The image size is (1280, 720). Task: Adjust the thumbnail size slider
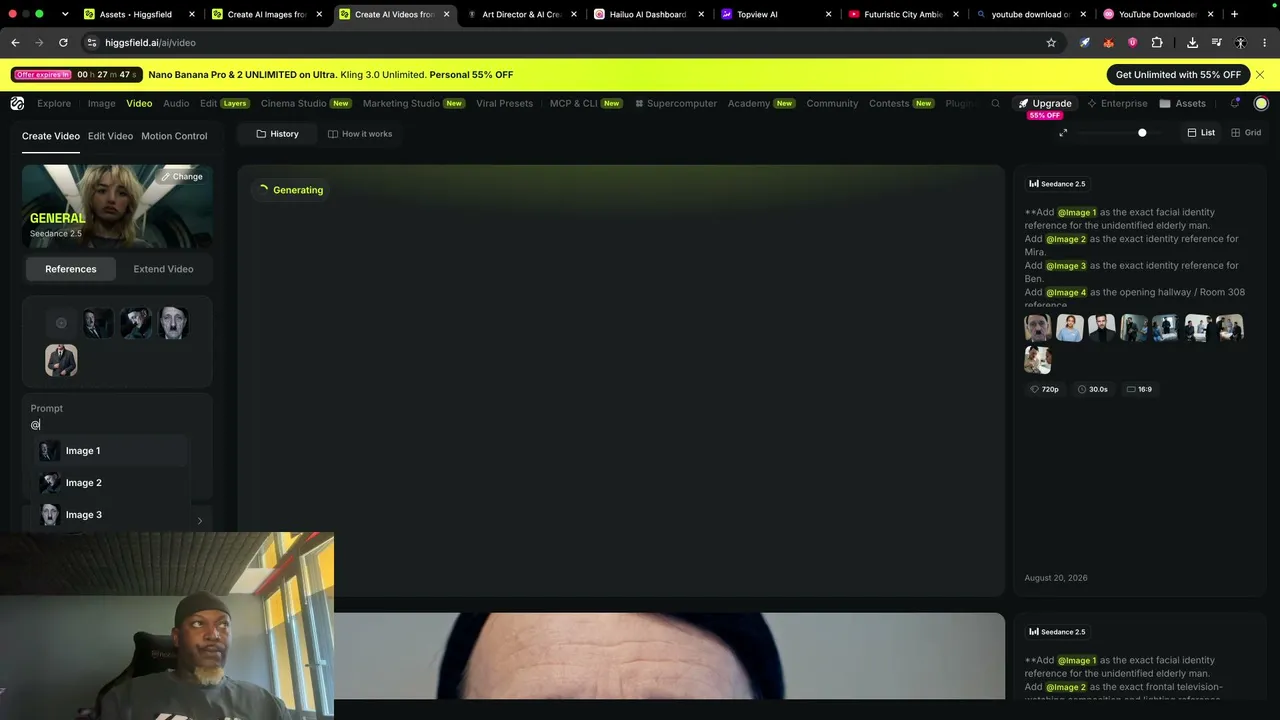click(x=1142, y=133)
